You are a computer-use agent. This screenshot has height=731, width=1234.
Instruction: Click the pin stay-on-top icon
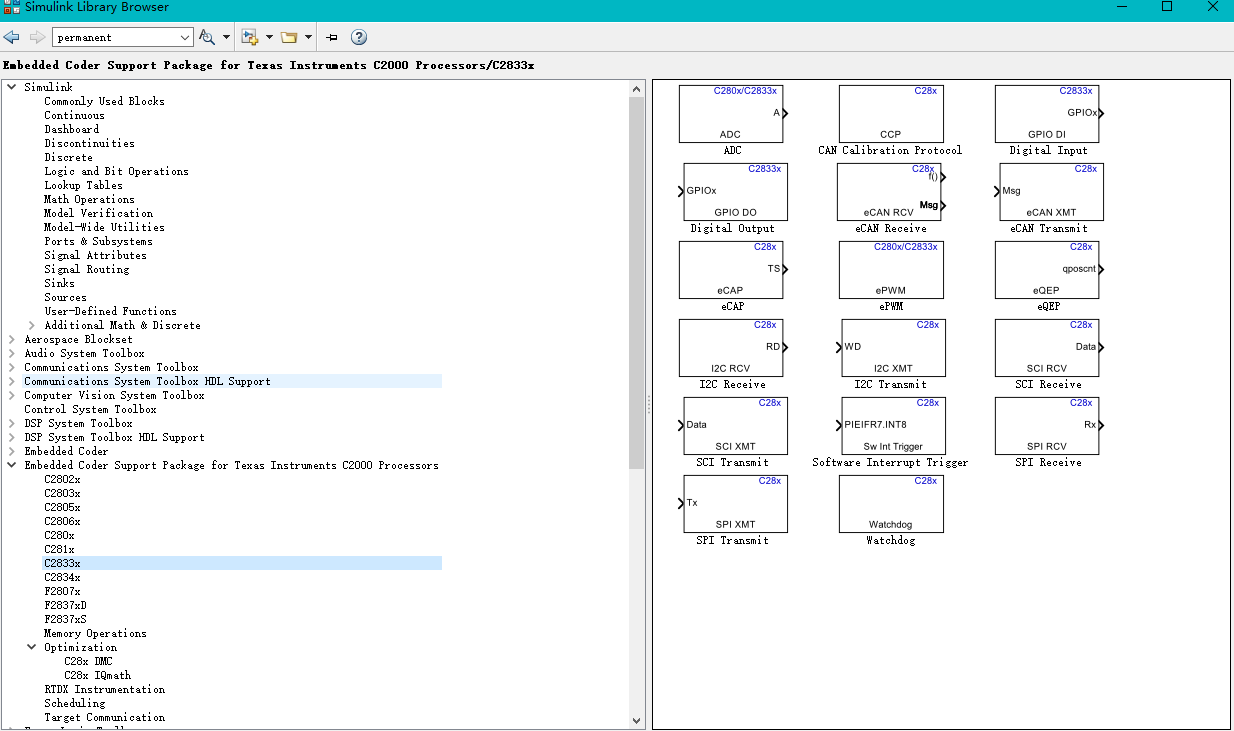pyautogui.click(x=332, y=37)
